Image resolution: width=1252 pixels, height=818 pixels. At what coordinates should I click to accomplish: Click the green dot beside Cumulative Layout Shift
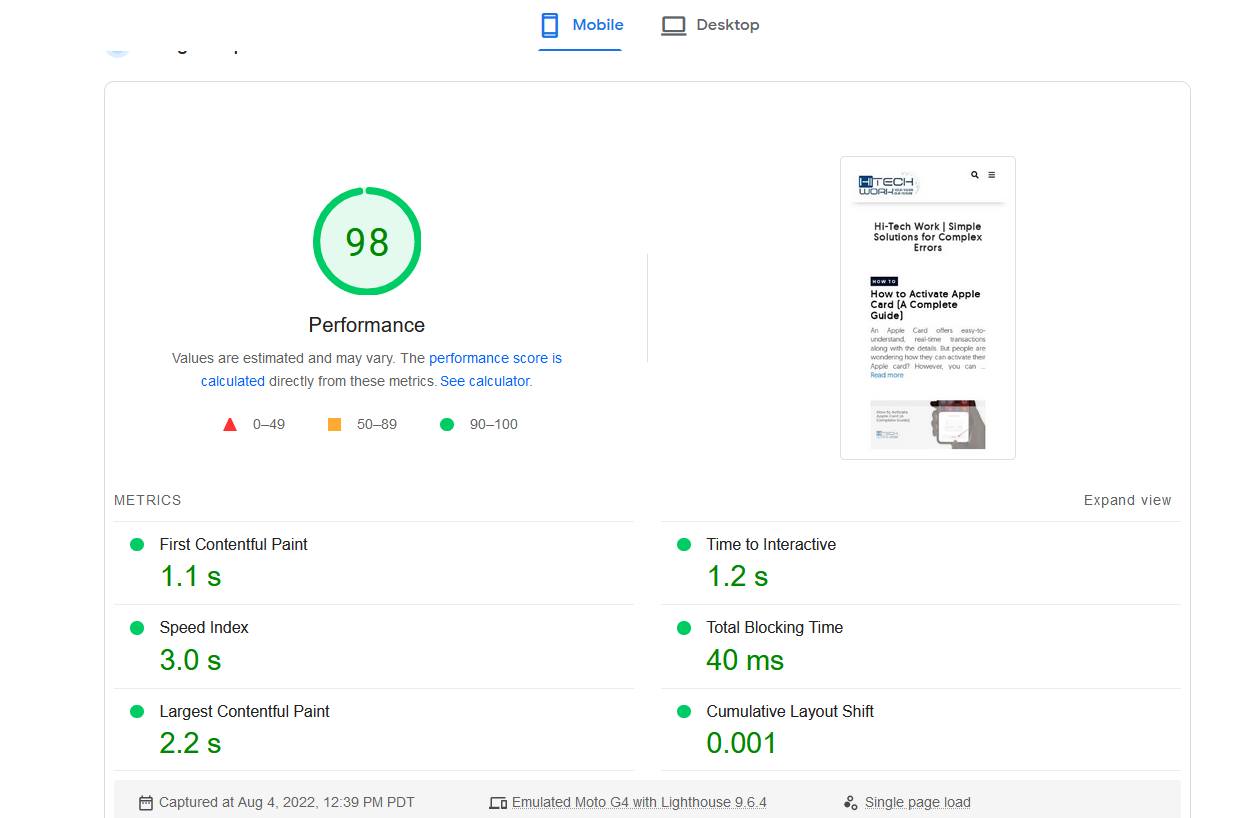tap(683, 712)
